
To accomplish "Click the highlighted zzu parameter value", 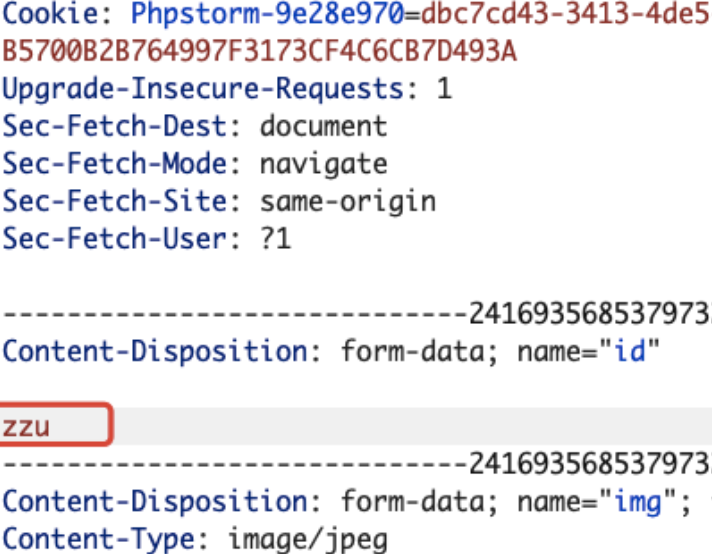I will [28, 427].
